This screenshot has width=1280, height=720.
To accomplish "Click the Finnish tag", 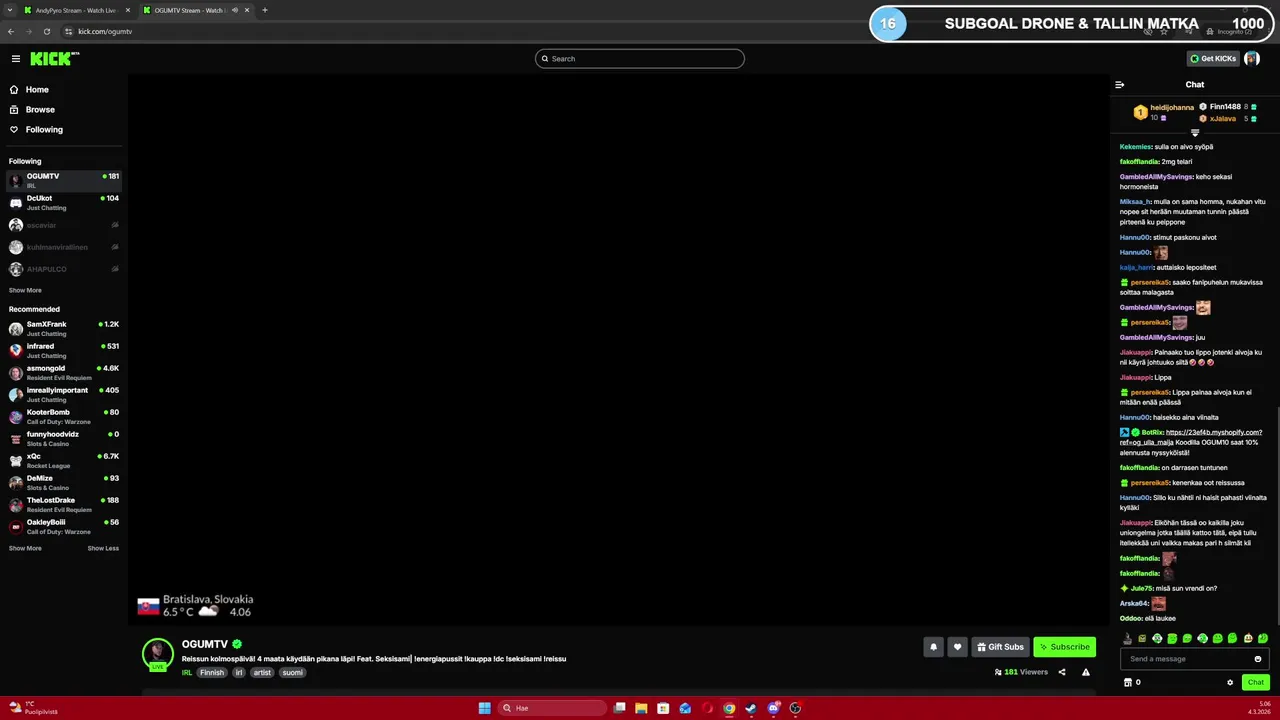I will [212, 673].
